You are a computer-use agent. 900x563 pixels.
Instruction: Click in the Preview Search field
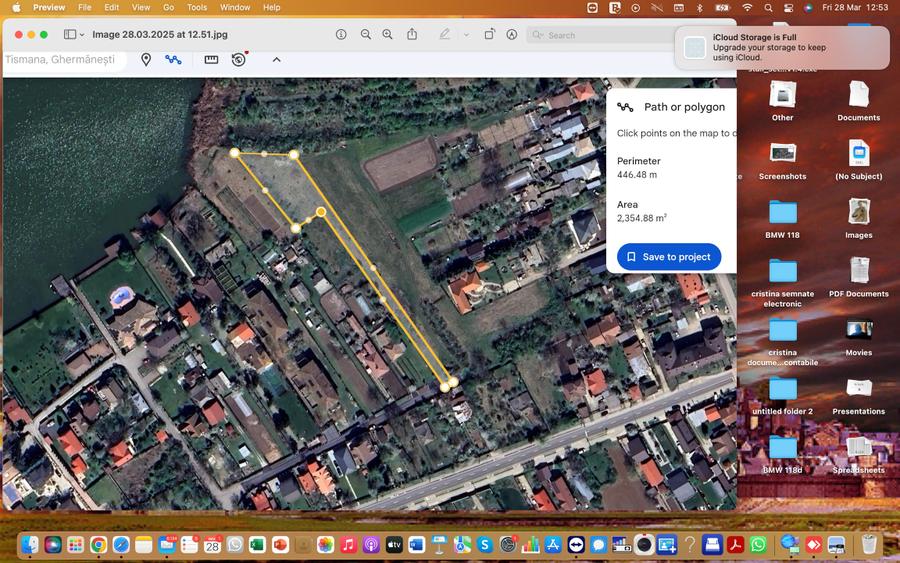[x=601, y=35]
